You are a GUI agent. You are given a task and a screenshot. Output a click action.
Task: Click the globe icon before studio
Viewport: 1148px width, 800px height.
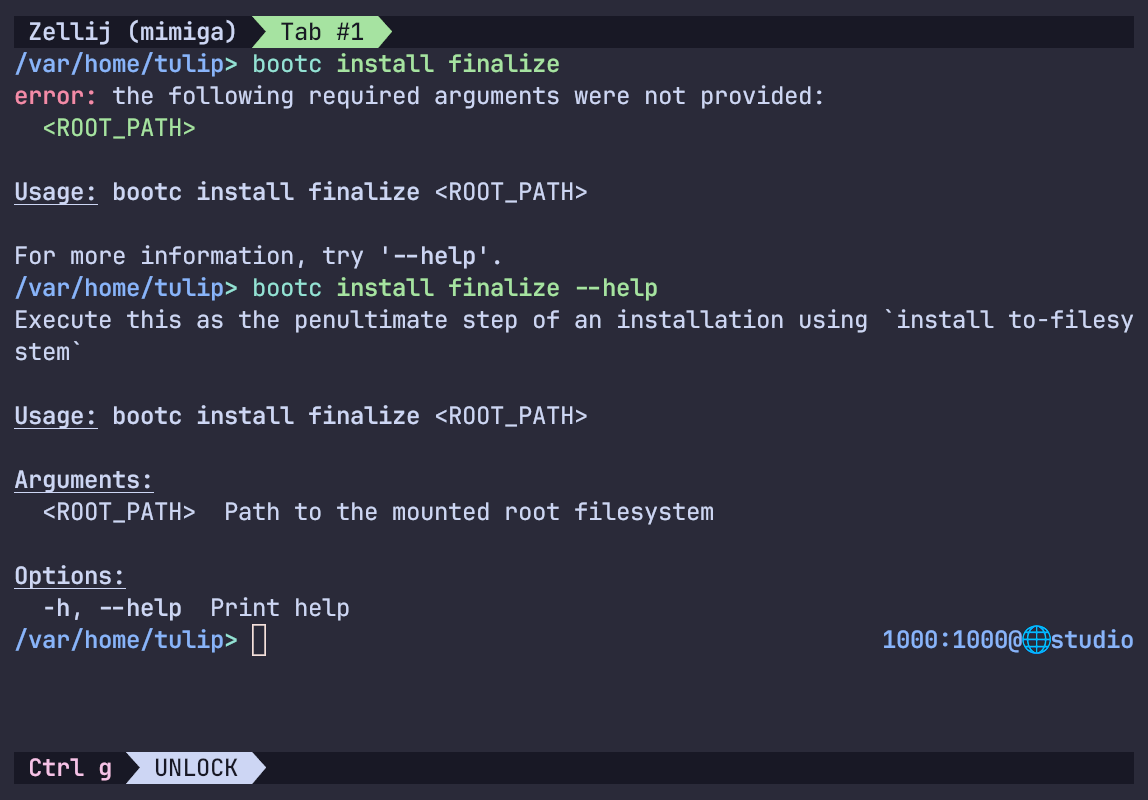pos(1036,640)
